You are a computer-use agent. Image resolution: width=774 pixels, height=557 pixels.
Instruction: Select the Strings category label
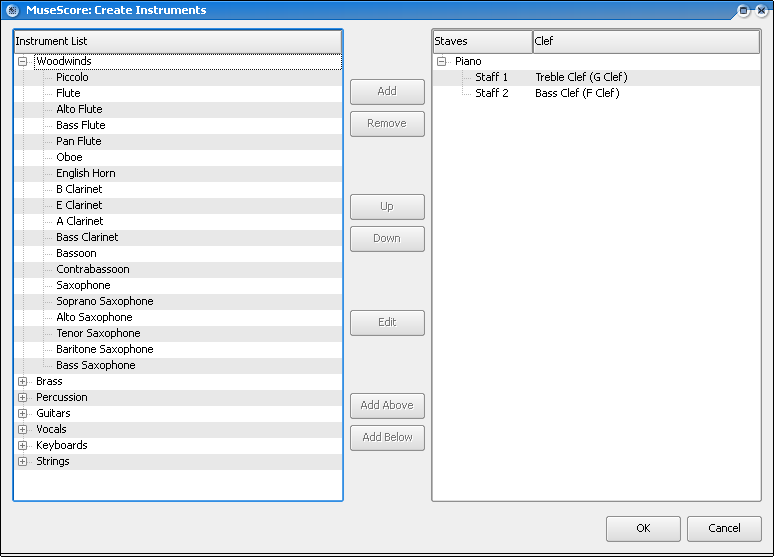[52, 461]
